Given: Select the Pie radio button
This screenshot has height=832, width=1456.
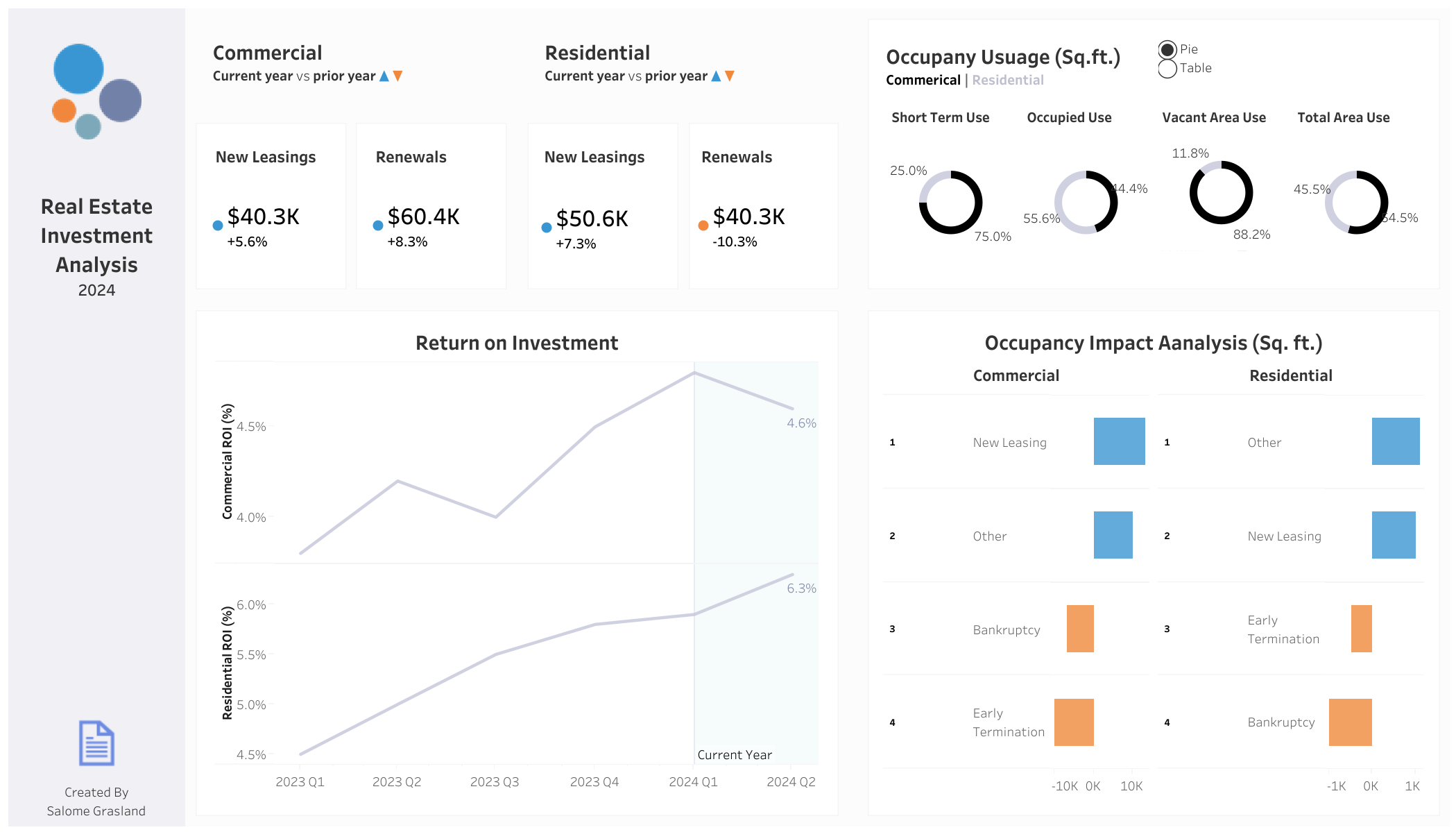Looking at the screenshot, I should tap(1167, 49).
